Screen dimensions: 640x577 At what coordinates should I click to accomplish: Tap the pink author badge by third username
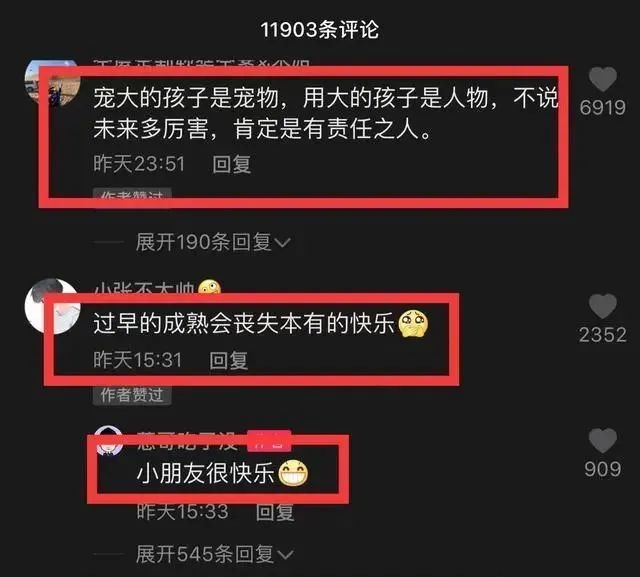(269, 441)
